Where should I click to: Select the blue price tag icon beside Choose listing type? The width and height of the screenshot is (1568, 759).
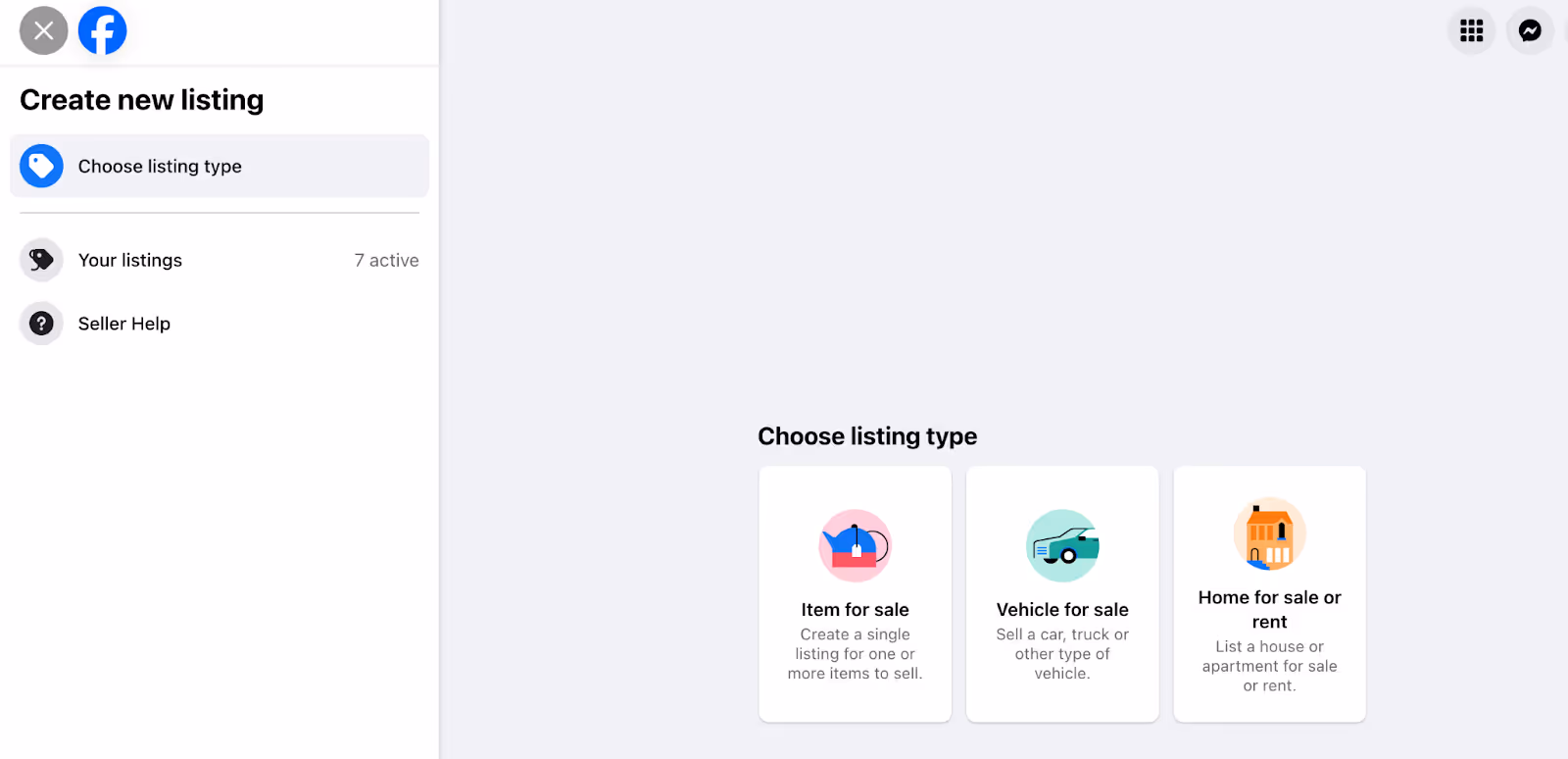pos(41,166)
